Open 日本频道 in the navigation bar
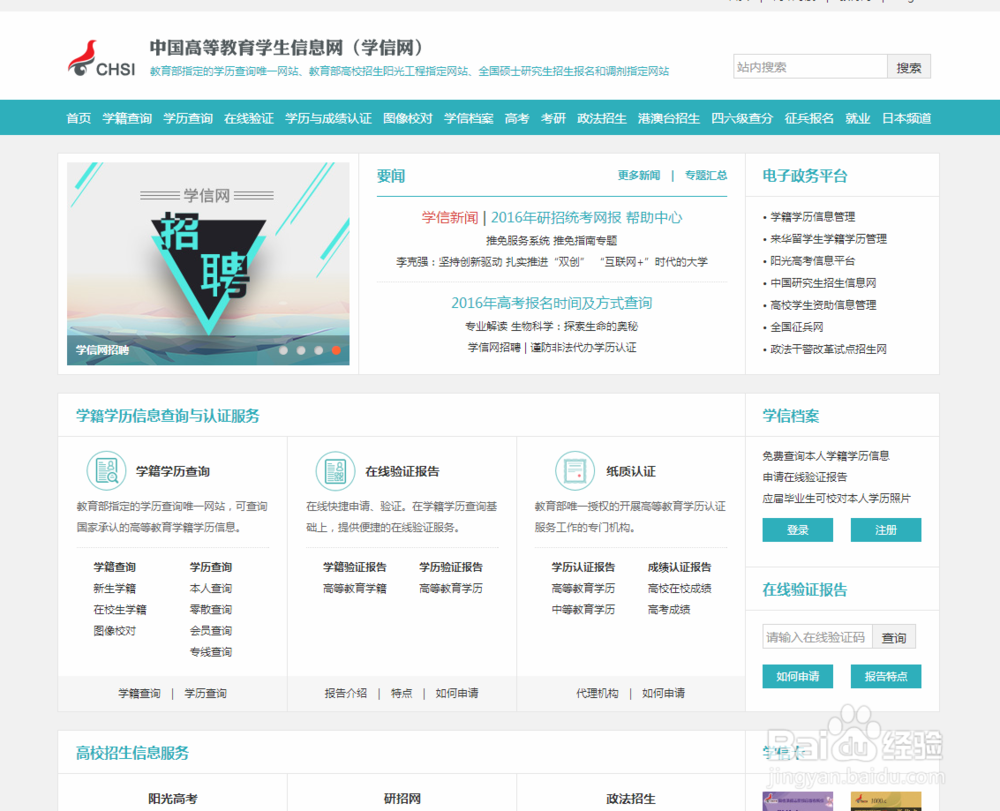Viewport: 1000px width, 811px height. 906,118
